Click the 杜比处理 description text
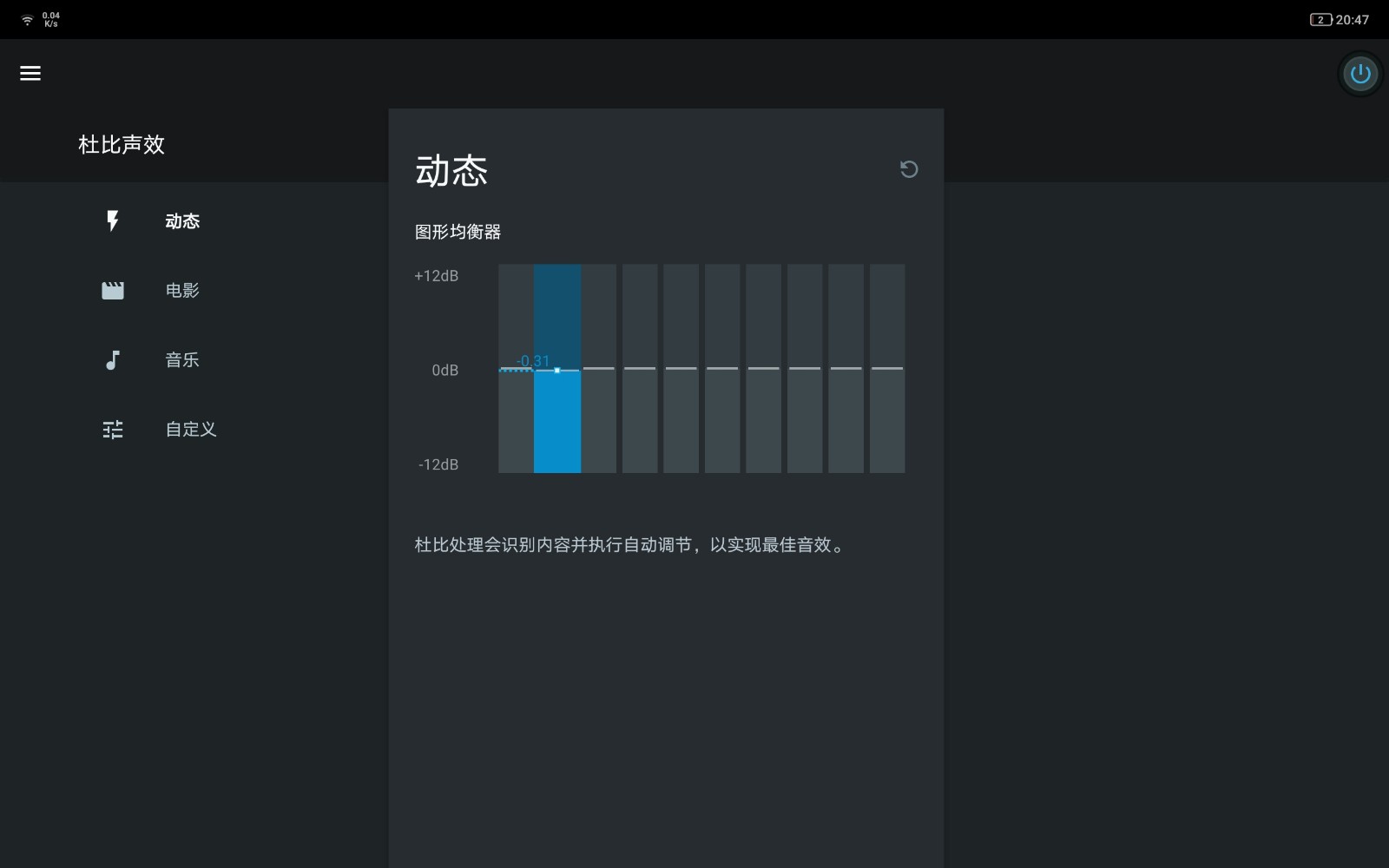 click(630, 545)
